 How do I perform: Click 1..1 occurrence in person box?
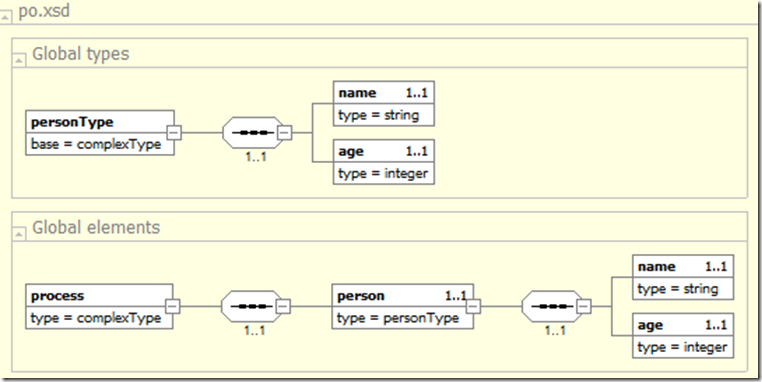point(456,295)
